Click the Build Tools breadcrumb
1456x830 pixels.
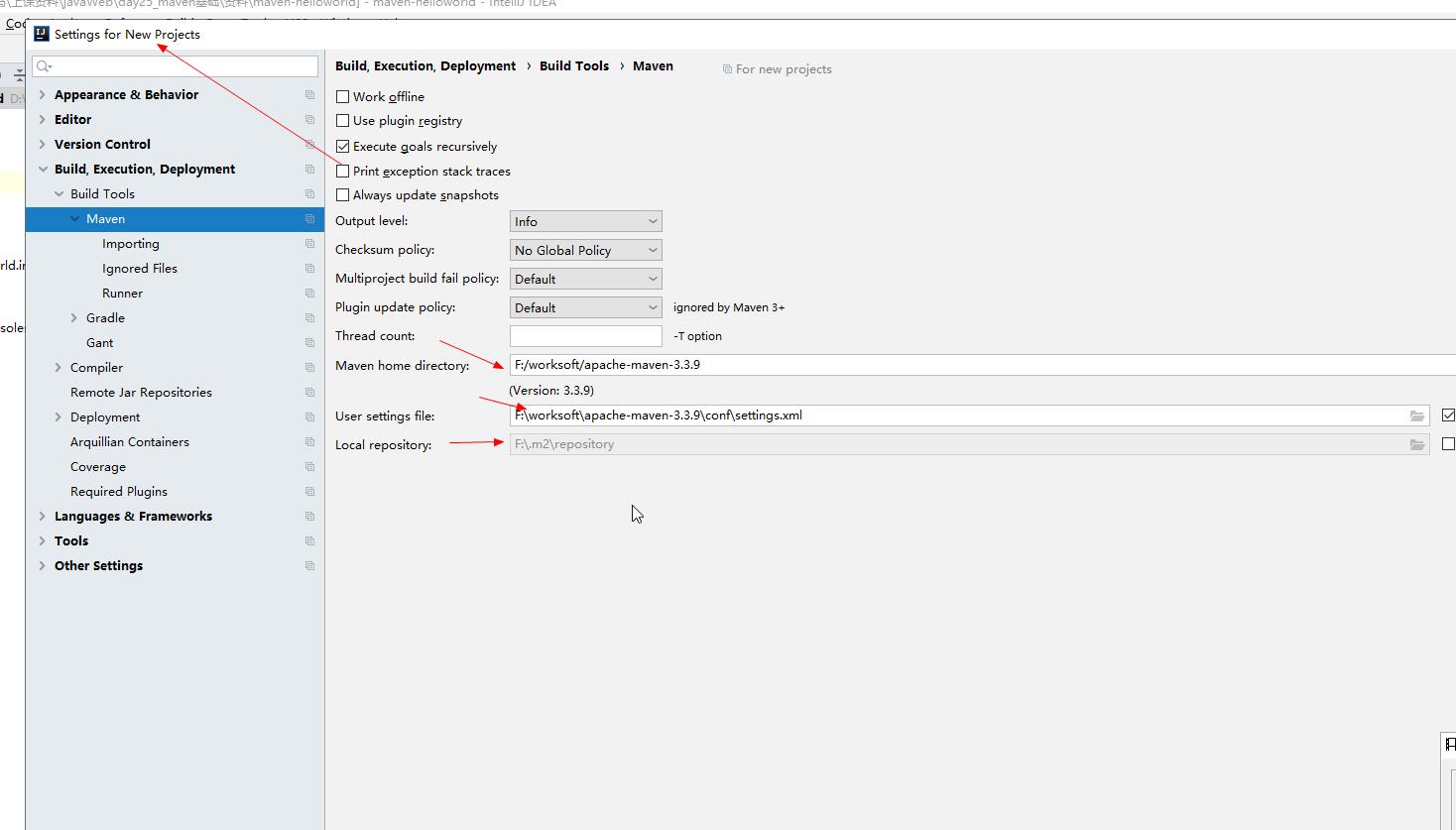coord(574,66)
